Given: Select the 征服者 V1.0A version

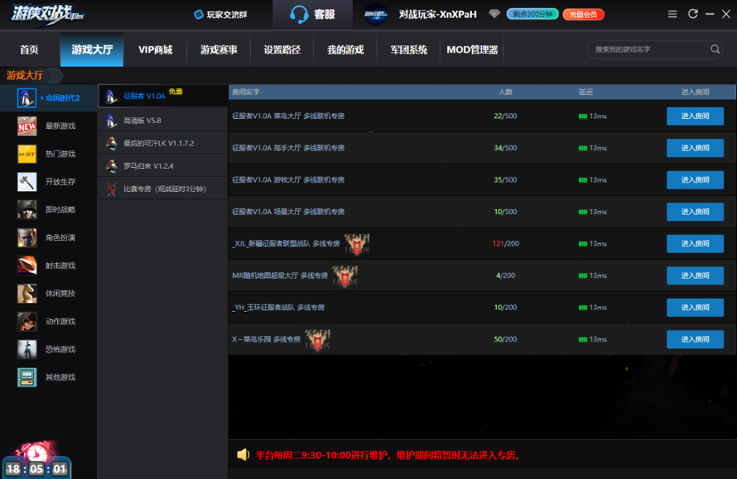Looking at the screenshot, I should (x=163, y=96).
